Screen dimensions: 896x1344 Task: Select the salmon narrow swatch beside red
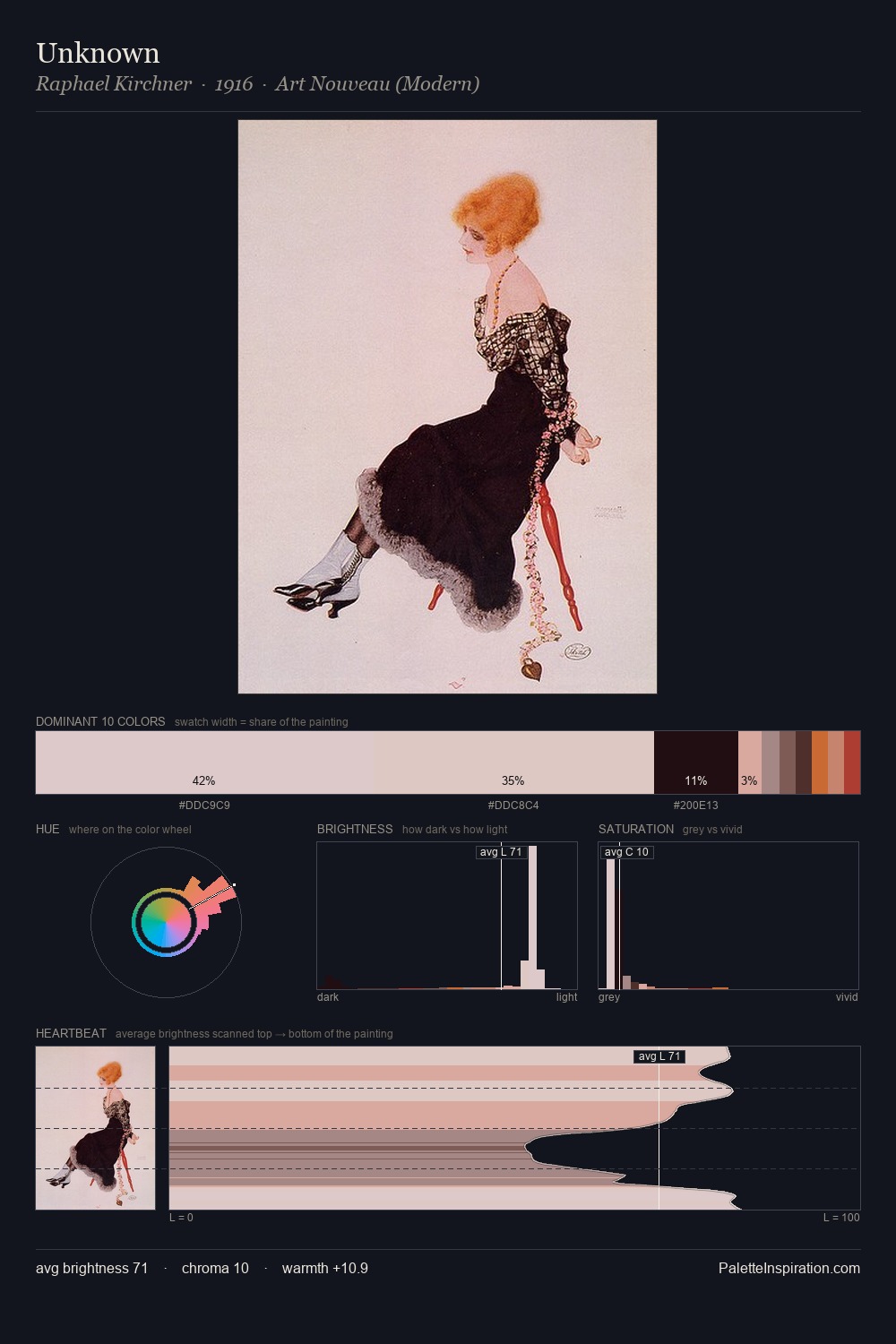pos(836,762)
